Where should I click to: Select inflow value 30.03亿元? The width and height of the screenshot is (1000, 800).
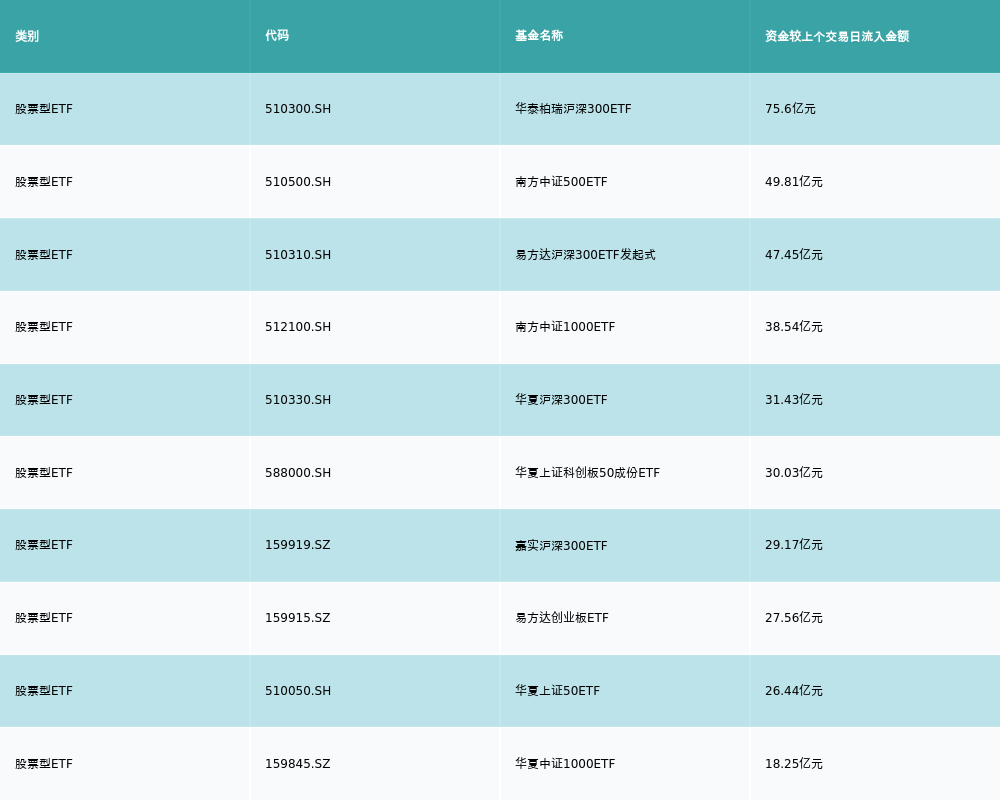point(794,473)
